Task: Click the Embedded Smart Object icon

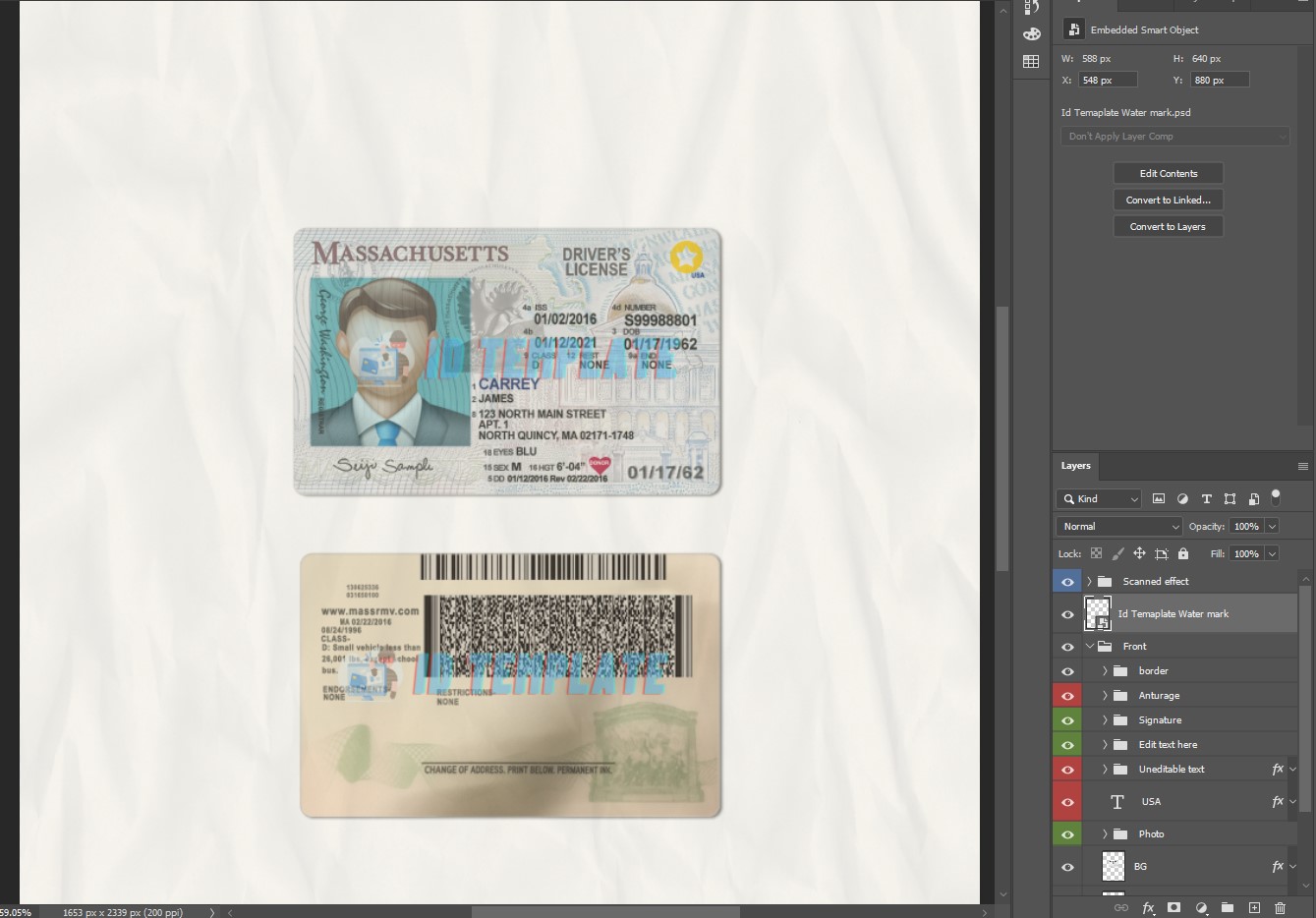Action: coord(1073,29)
